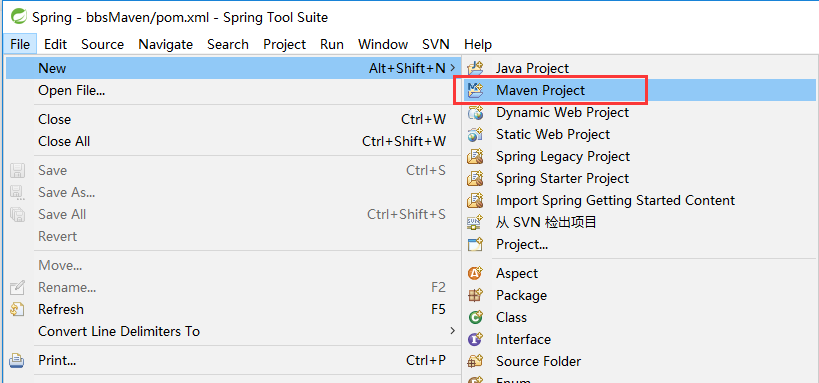Select Source Folder from New submenu
This screenshot has height=383, width=819.
640,361
